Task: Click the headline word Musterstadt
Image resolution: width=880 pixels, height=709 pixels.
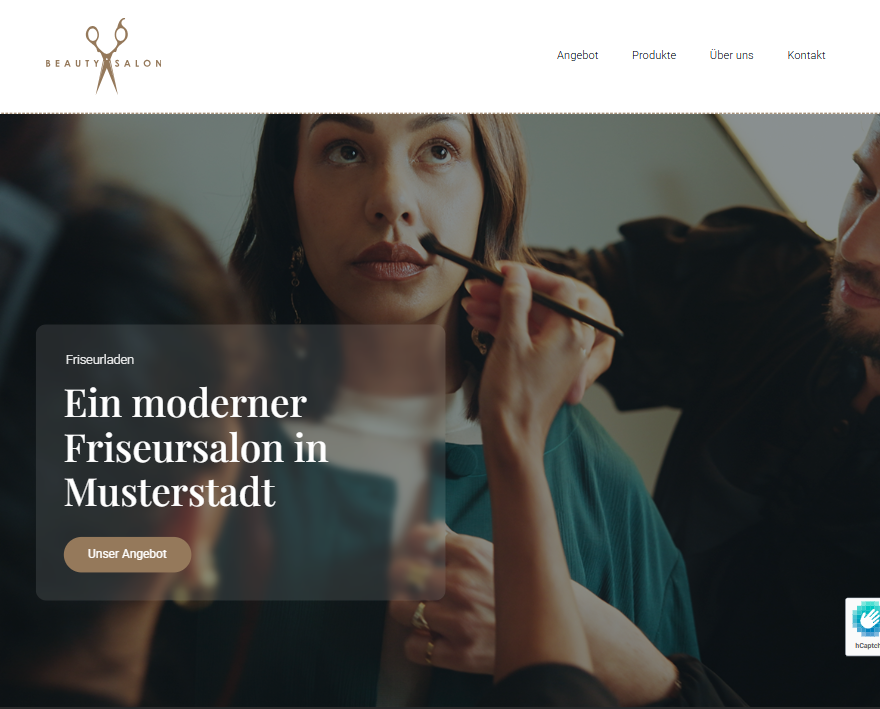Action: click(170, 493)
